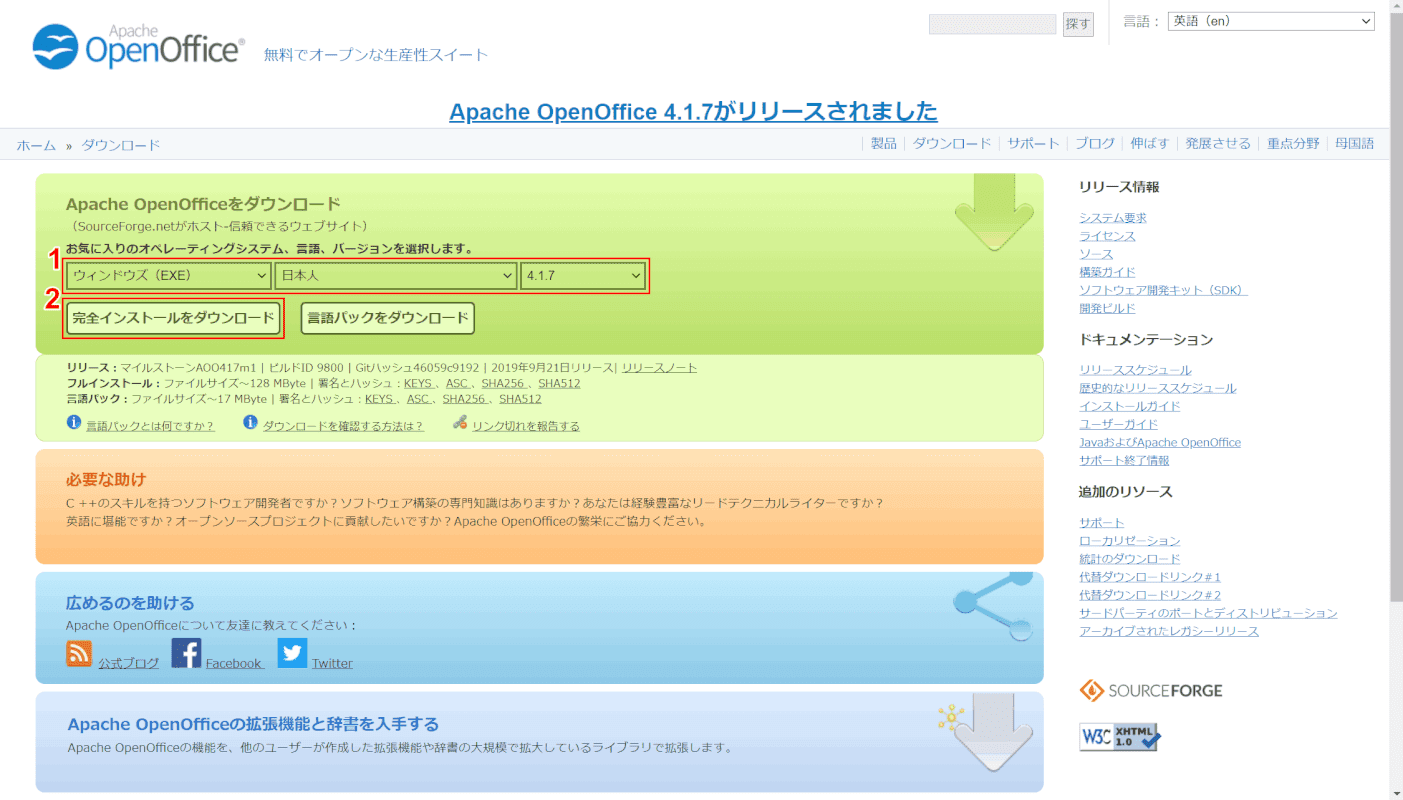
Task: Click 完全インストールをダウンロード button
Action: point(173,318)
